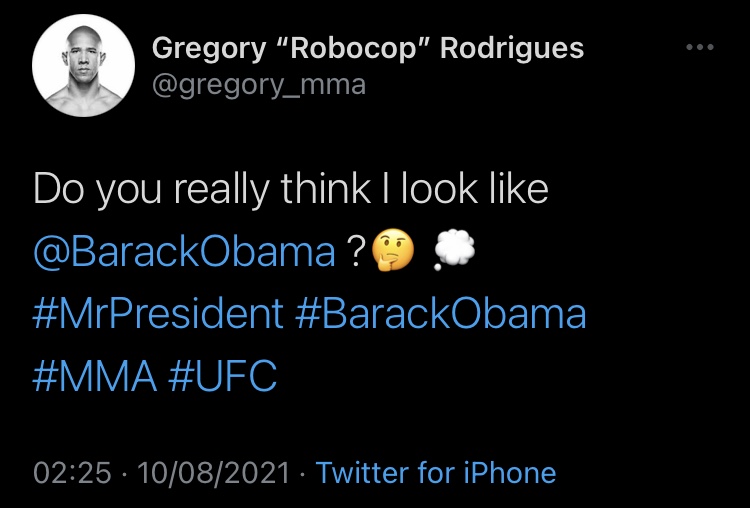Click the "Robocop" nickname in display name

353,48
